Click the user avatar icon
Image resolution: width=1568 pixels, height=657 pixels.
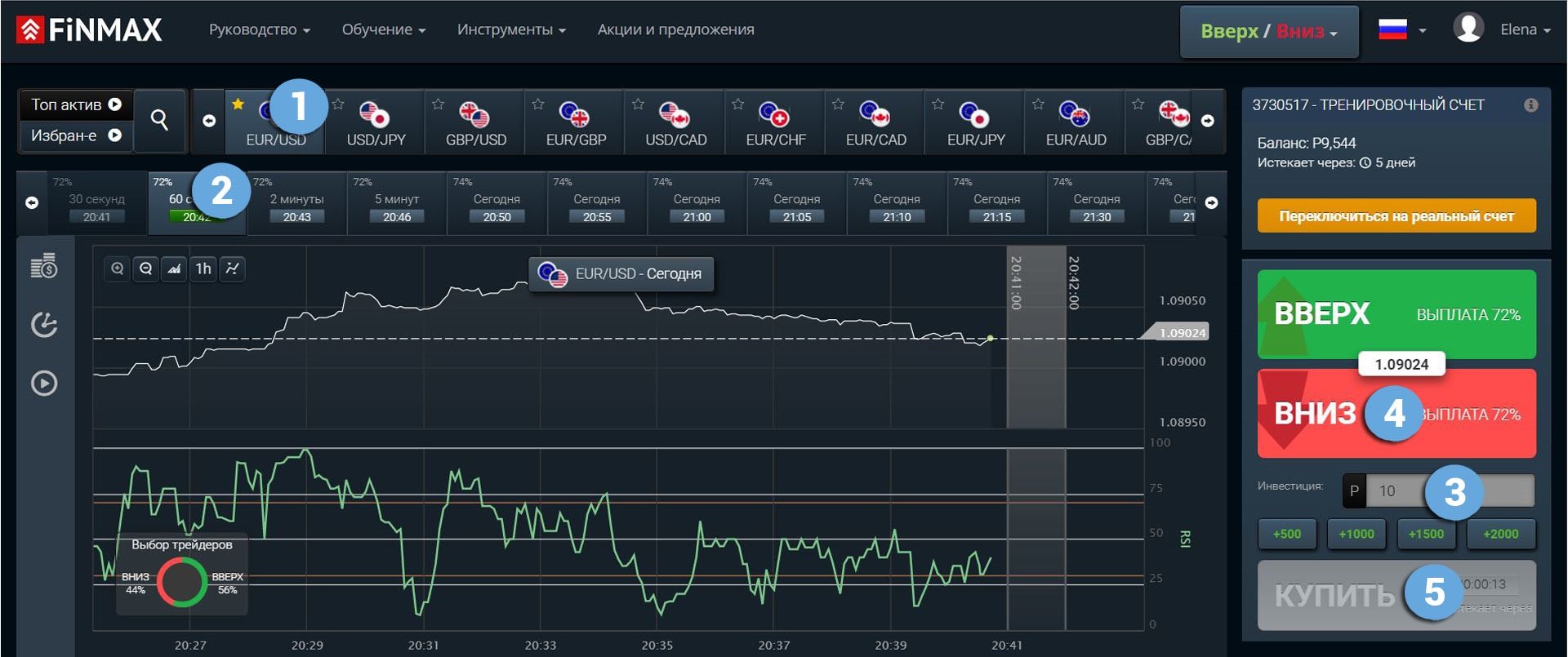[x=1468, y=29]
